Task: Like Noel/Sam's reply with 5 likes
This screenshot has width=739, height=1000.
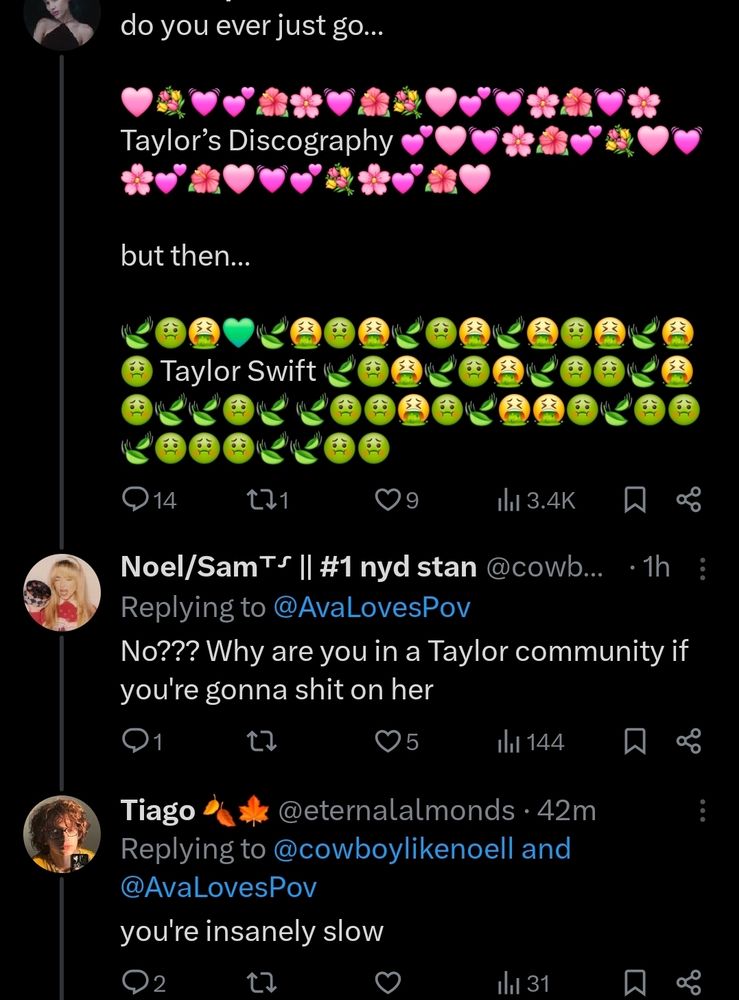Action: 385,742
